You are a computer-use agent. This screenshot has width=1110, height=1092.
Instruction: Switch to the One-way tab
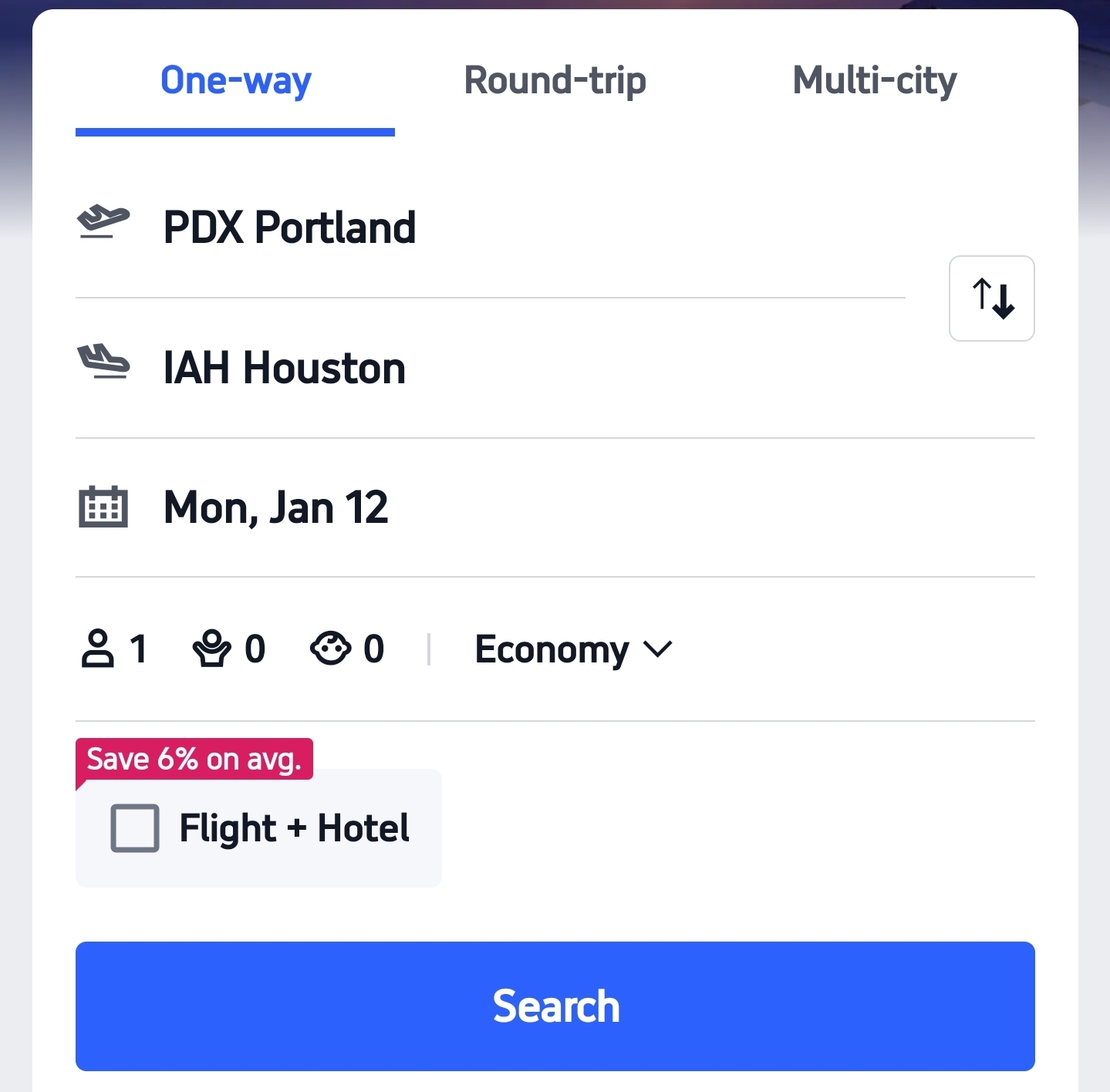(235, 81)
